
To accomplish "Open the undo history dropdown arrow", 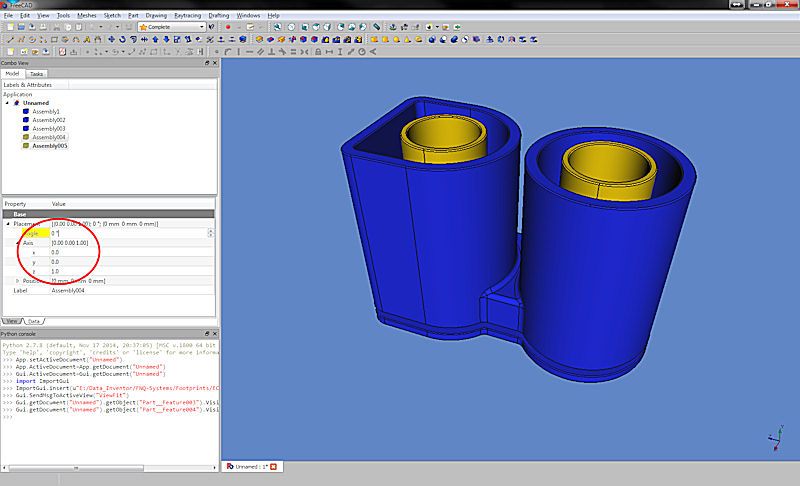I will 101,27.
